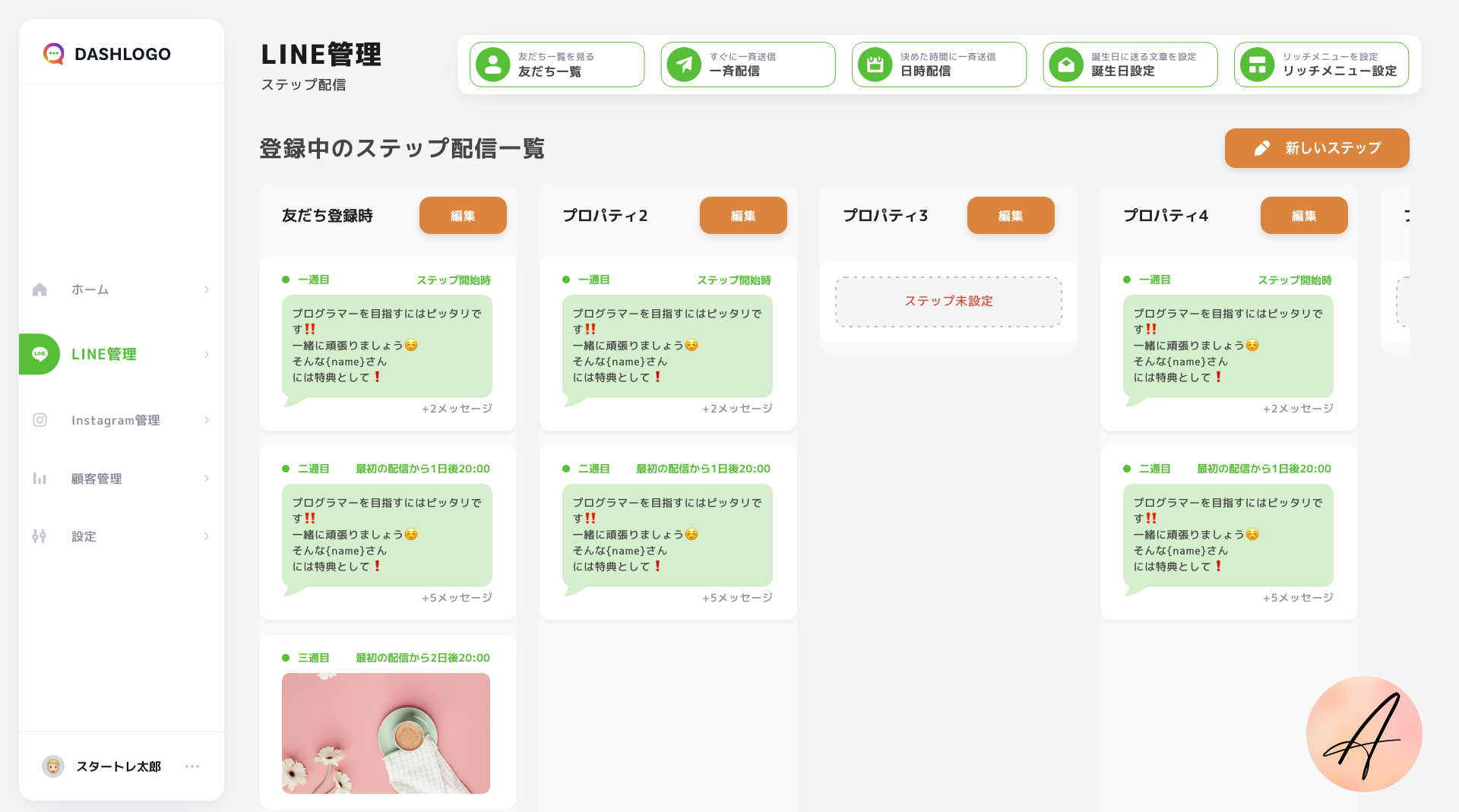
Task: Click 編集 for プロパティ2
Action: (x=743, y=216)
